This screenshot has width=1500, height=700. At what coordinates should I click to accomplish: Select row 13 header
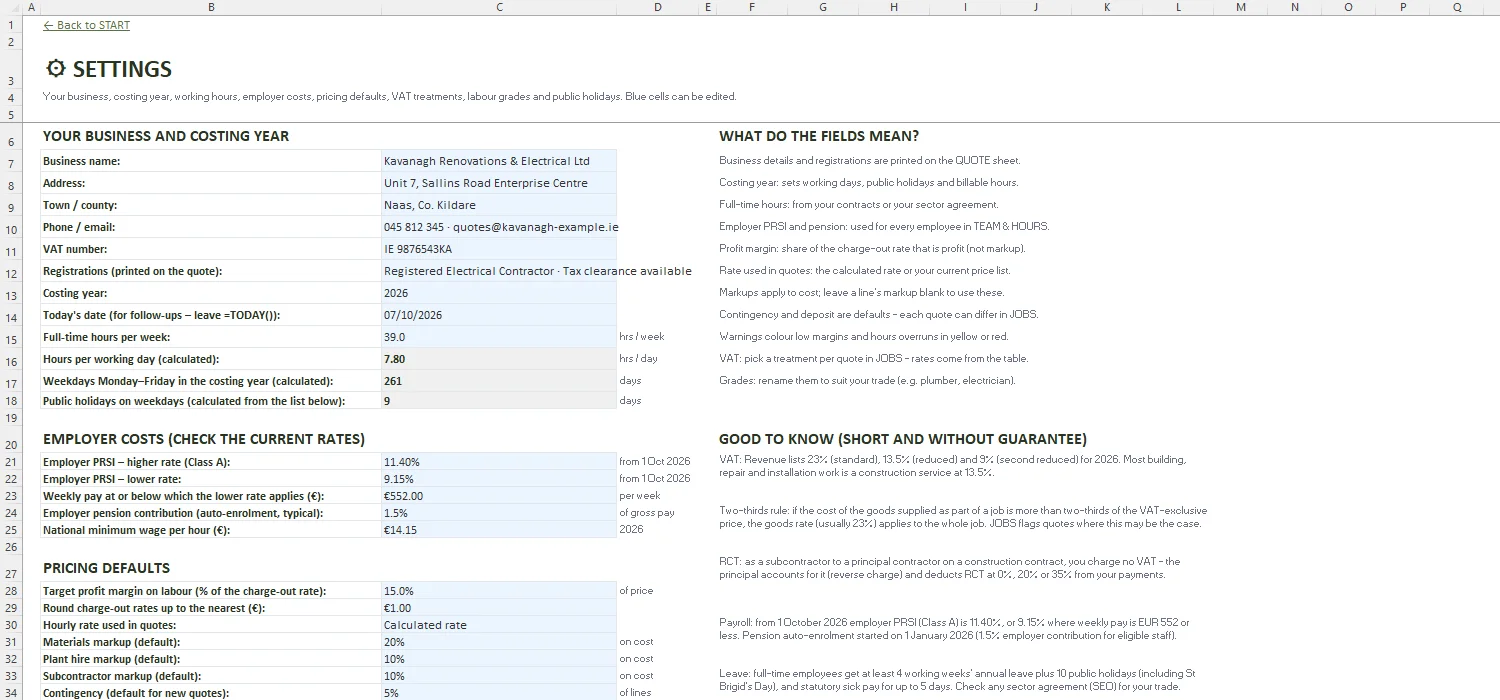(11, 295)
